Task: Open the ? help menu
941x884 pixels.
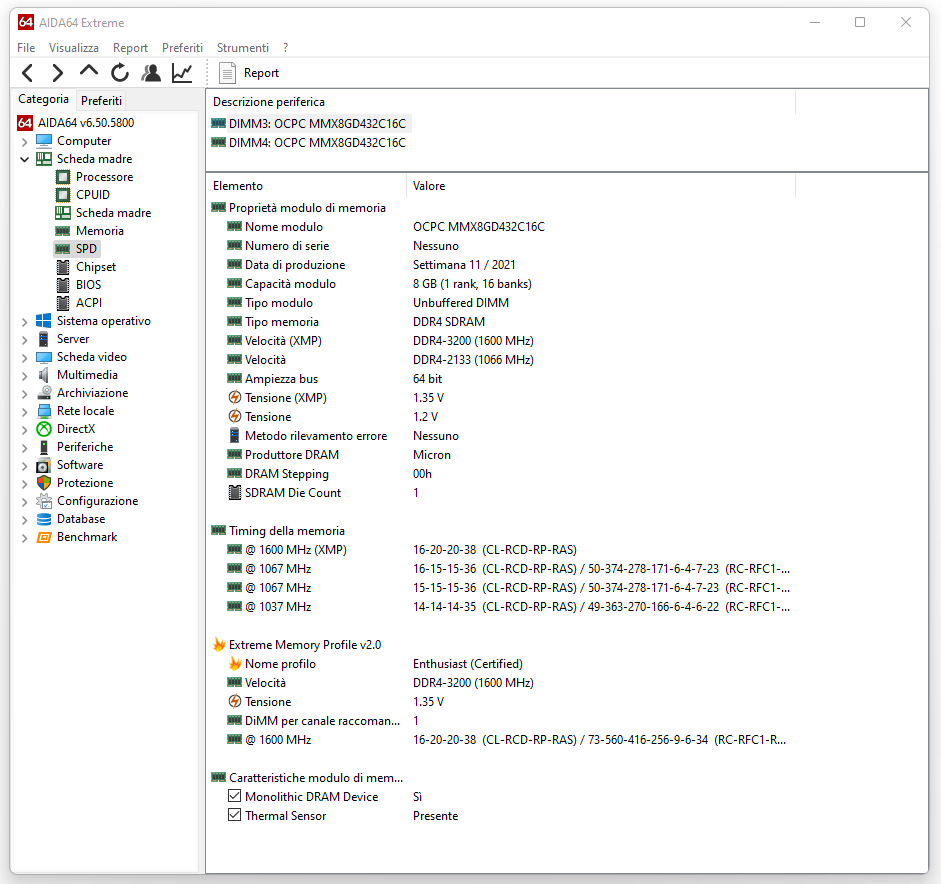Action: [286, 47]
